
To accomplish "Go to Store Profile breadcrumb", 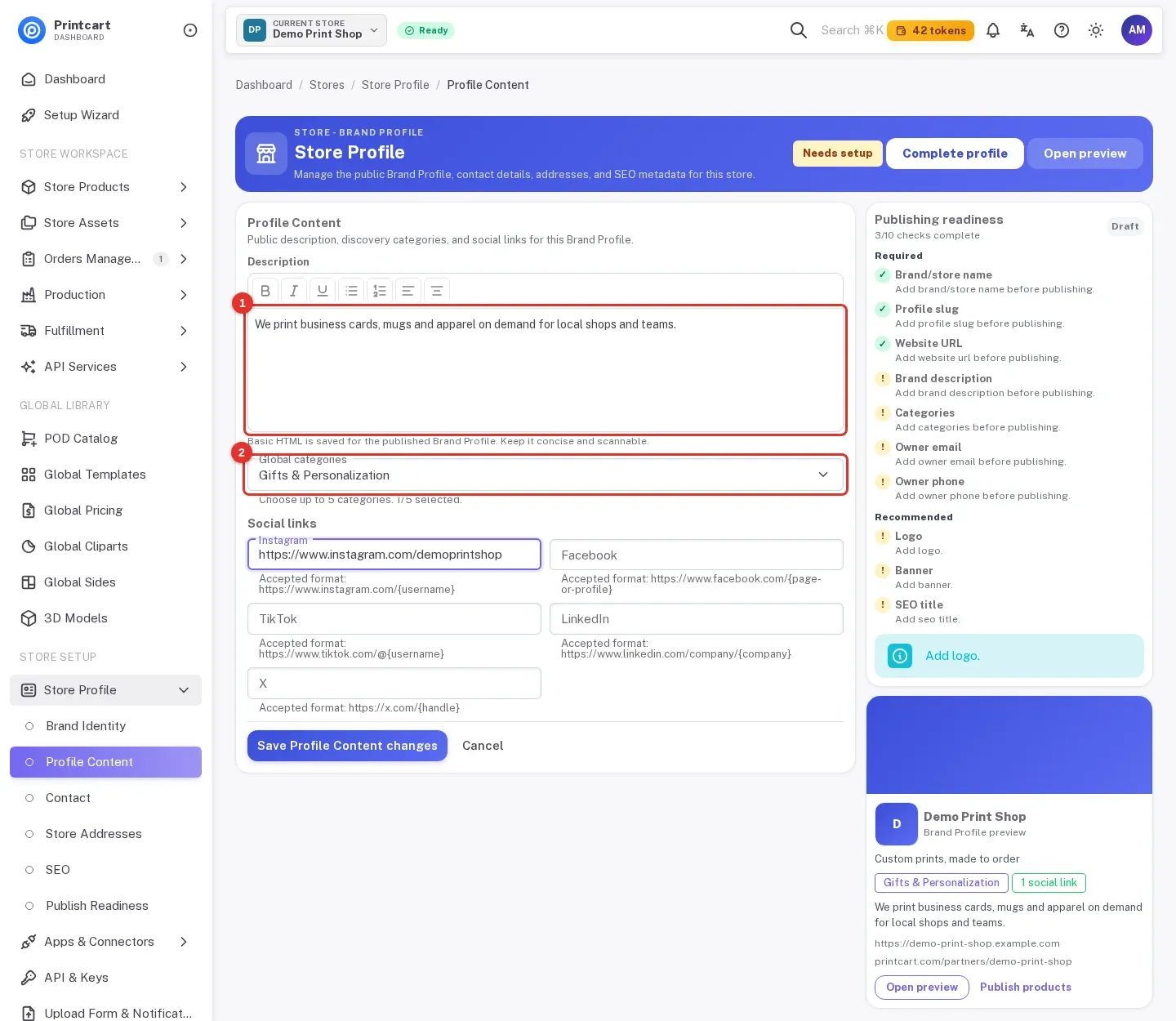I will (x=395, y=85).
